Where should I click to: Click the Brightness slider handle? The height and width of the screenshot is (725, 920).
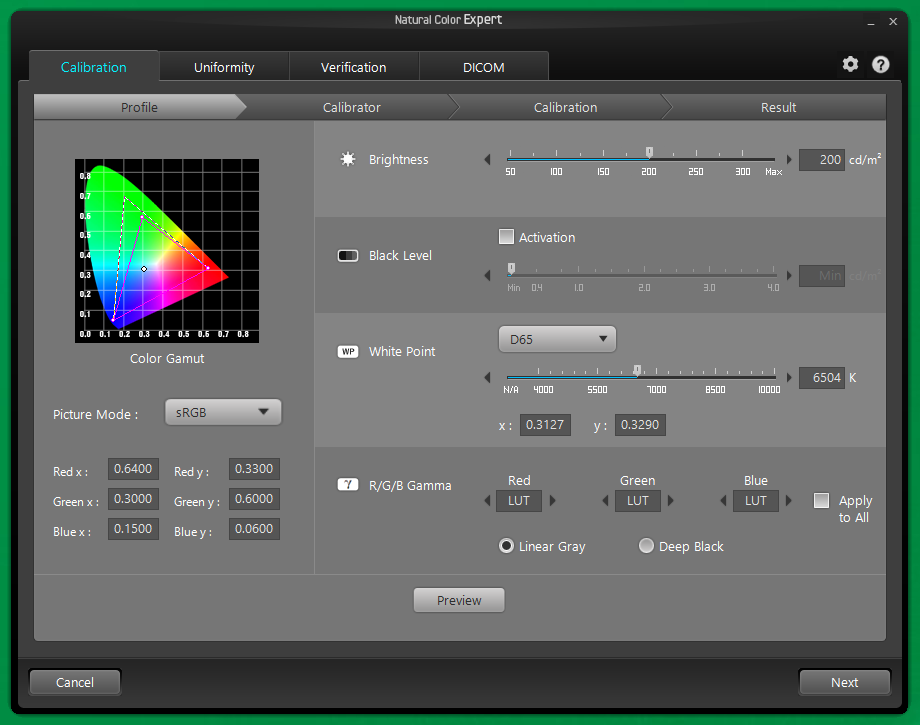click(649, 153)
